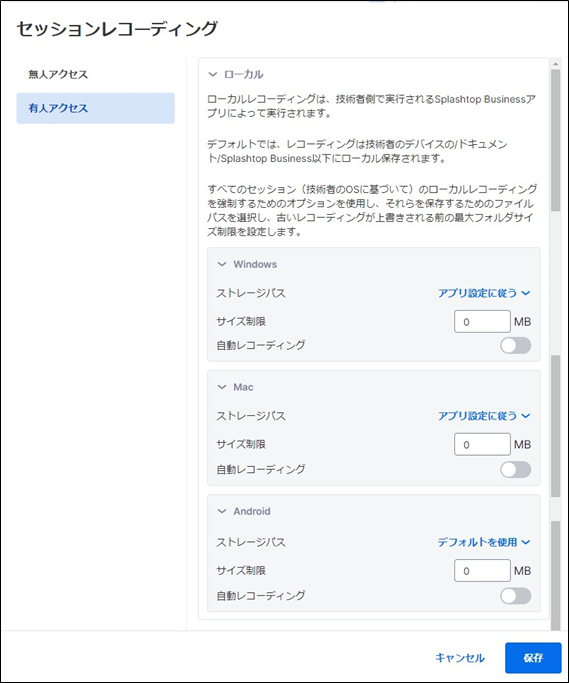Click MB unit beside Windows size limit
This screenshot has height=683, width=569.
pos(522,322)
